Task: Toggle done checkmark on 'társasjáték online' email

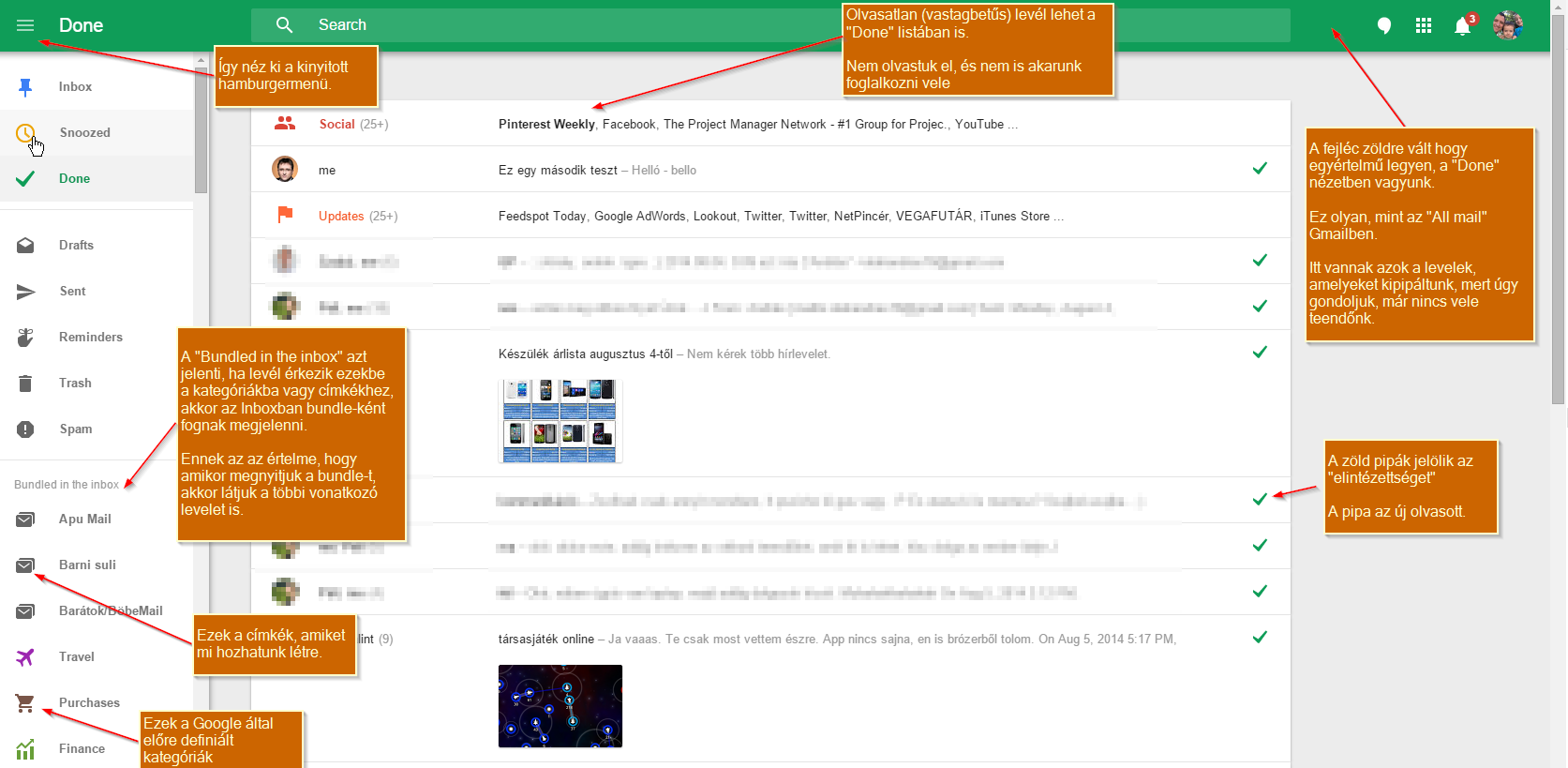Action: pyautogui.click(x=1260, y=638)
